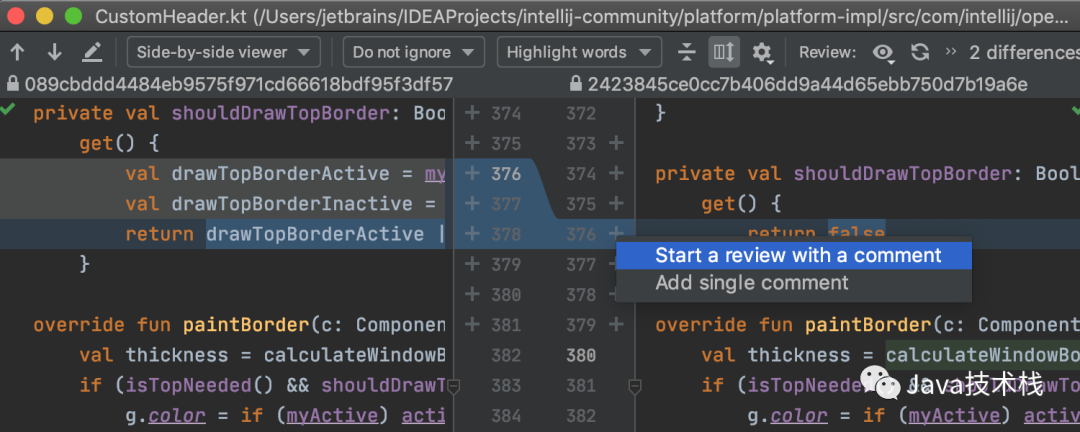The height and width of the screenshot is (432, 1080).
Task: Add comment plus icon at line 381 left
Action: pyautogui.click(x=472, y=325)
